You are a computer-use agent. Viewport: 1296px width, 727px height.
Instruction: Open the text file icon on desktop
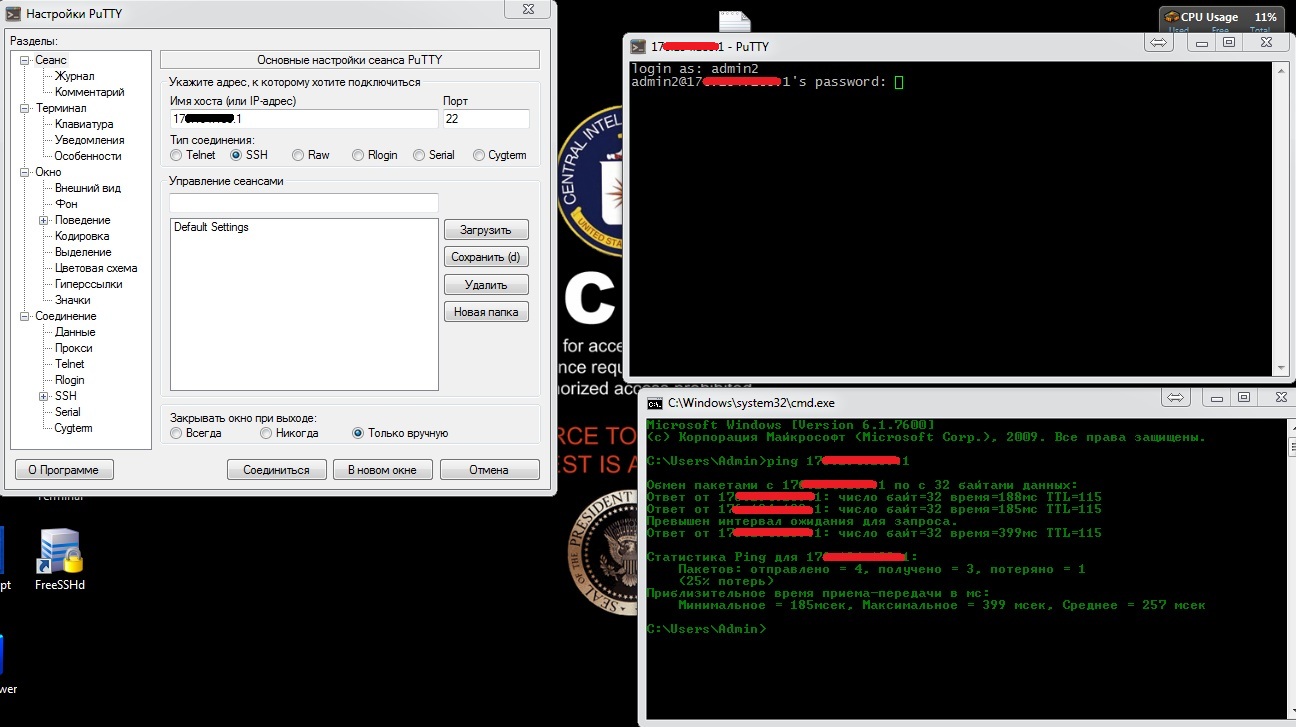(x=734, y=20)
